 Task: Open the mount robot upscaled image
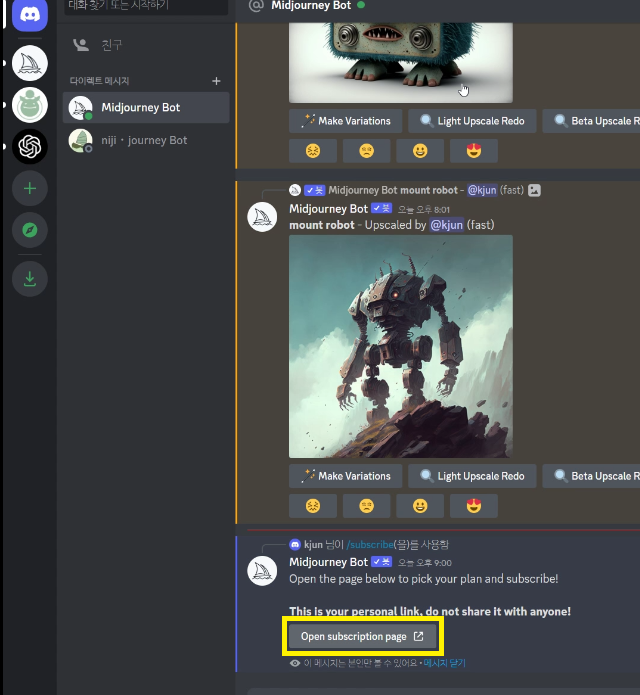[x=401, y=346]
